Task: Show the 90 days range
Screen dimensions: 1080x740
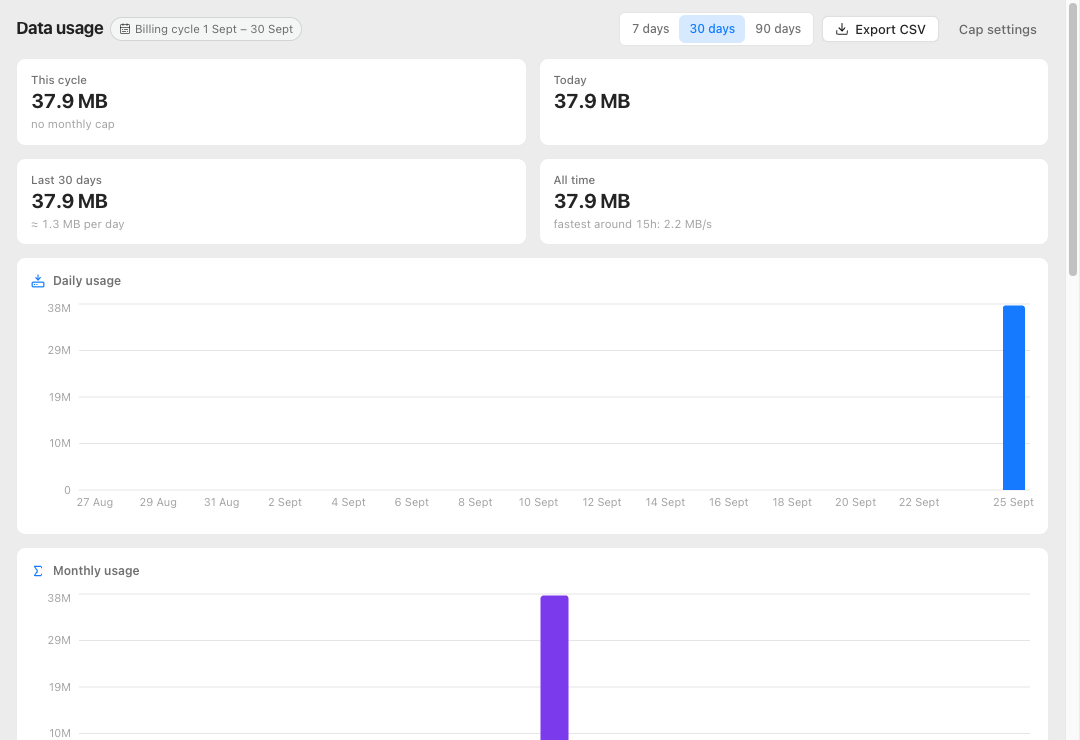Action: coord(778,29)
